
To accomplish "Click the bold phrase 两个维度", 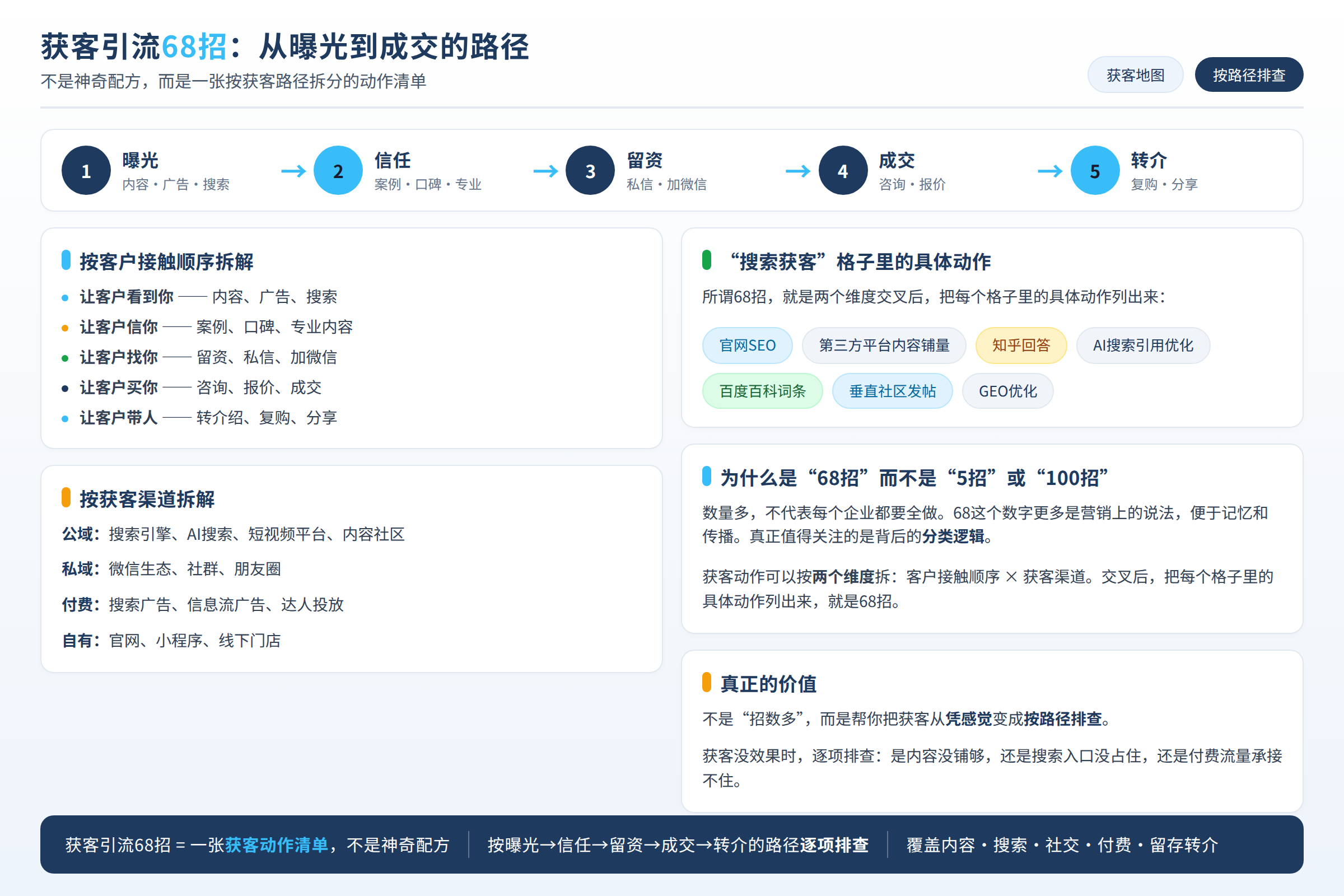I will [x=843, y=577].
